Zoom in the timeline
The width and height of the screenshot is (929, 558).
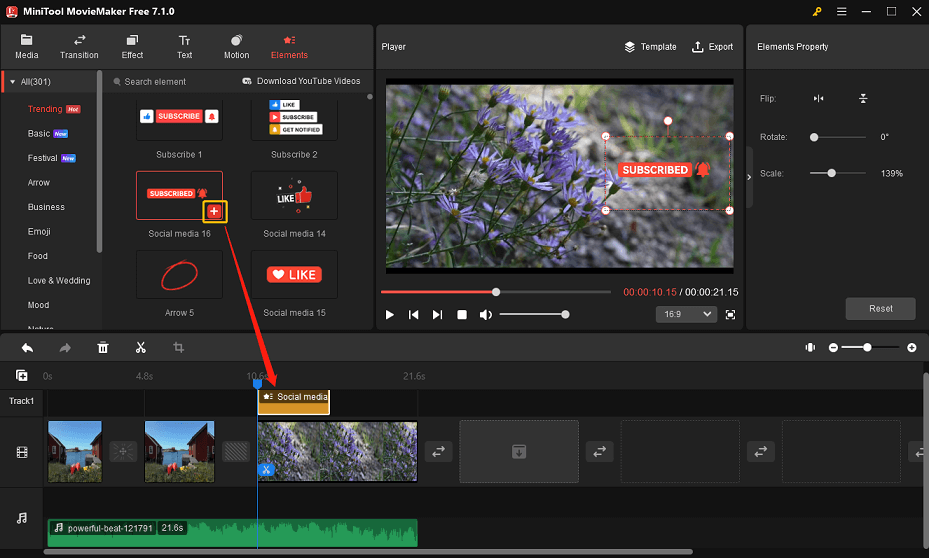(912, 348)
